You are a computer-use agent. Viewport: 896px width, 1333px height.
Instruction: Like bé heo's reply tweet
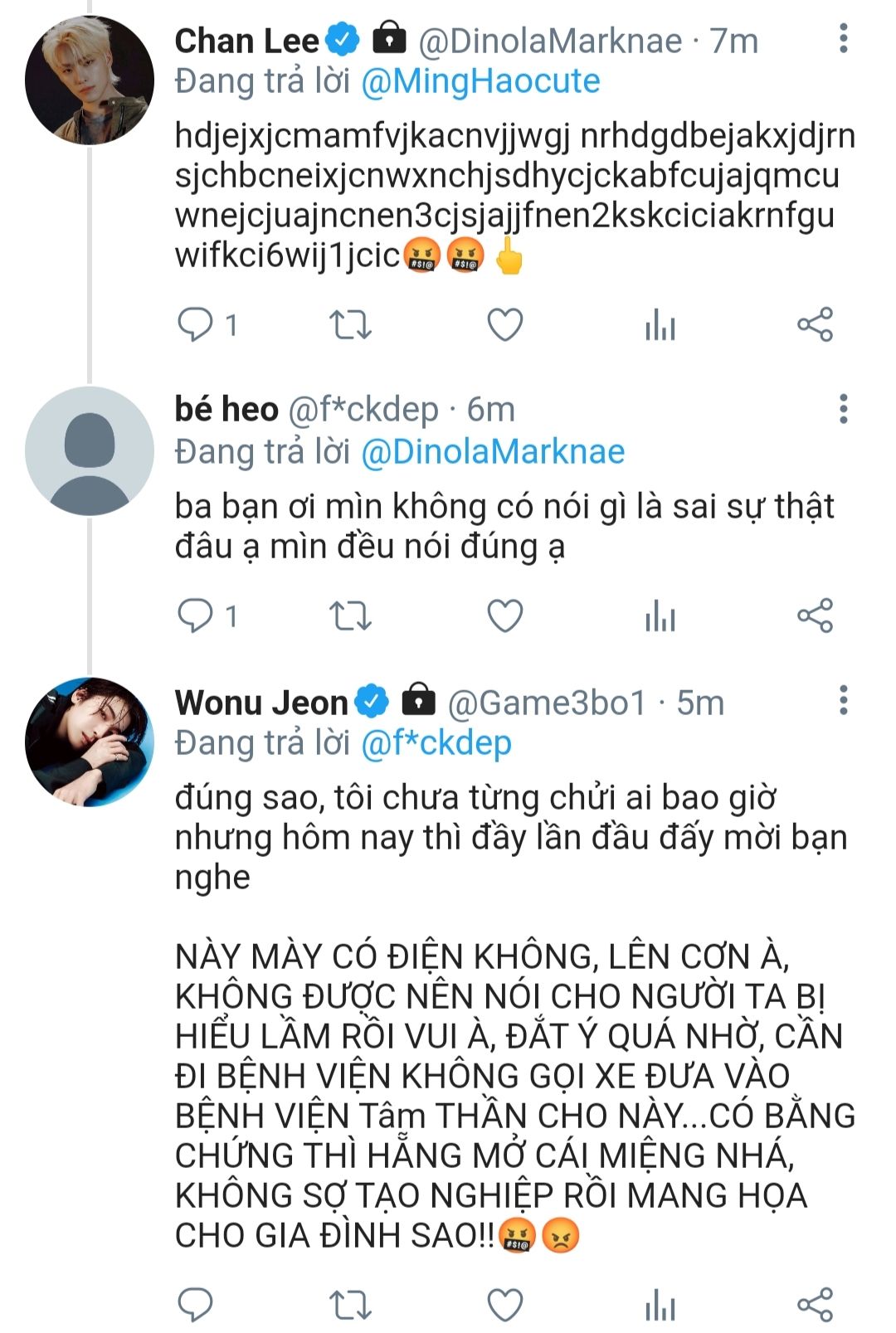click(504, 616)
